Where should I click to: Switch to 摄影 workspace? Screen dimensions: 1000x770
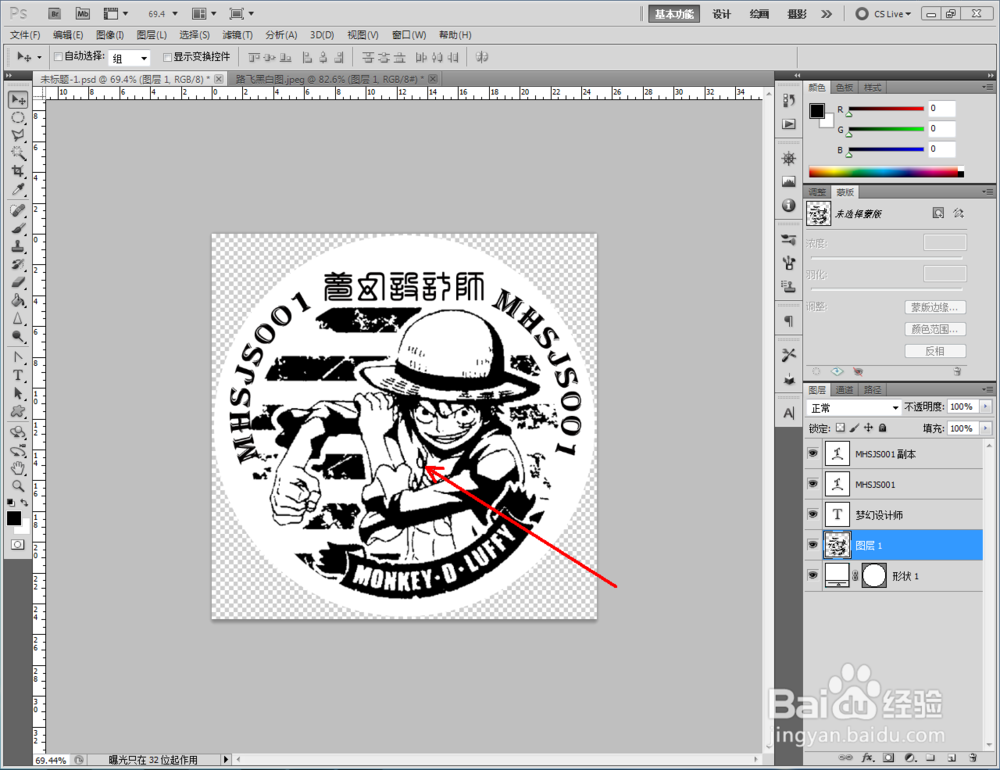797,13
